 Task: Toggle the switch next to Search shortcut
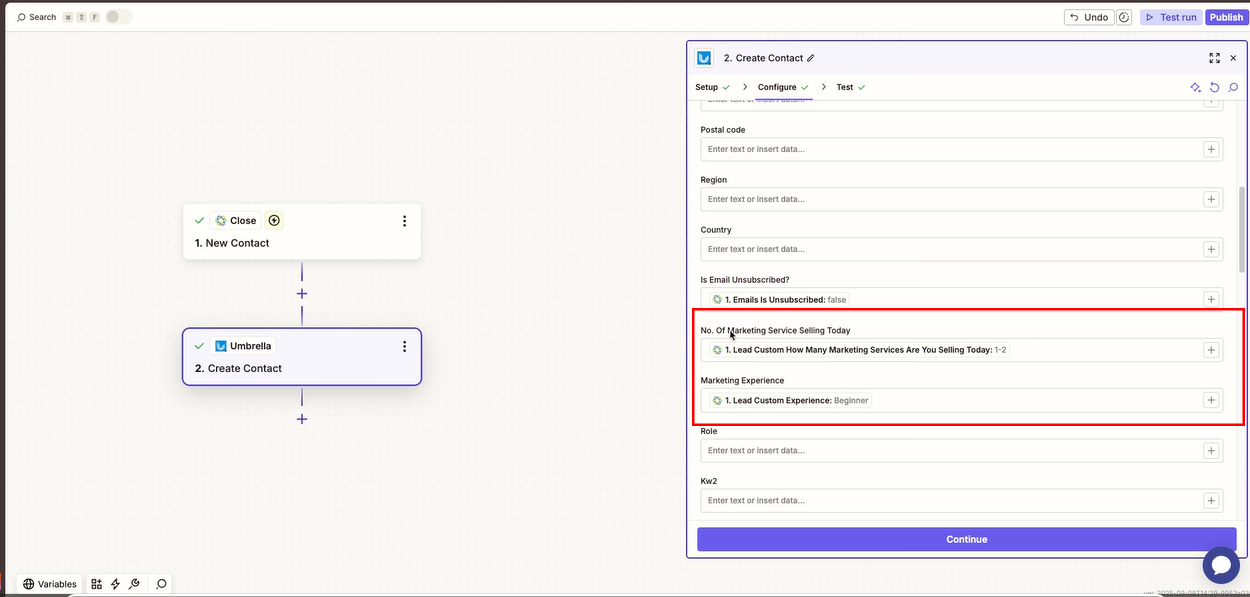pyautogui.click(x=118, y=17)
